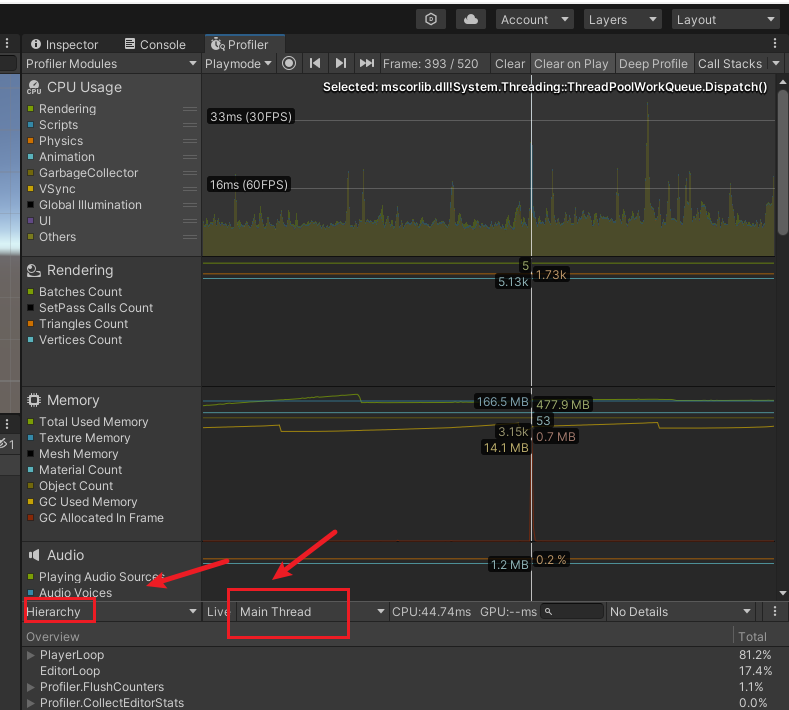Sort by the Total column header
This screenshot has width=789, height=710.
(753, 637)
